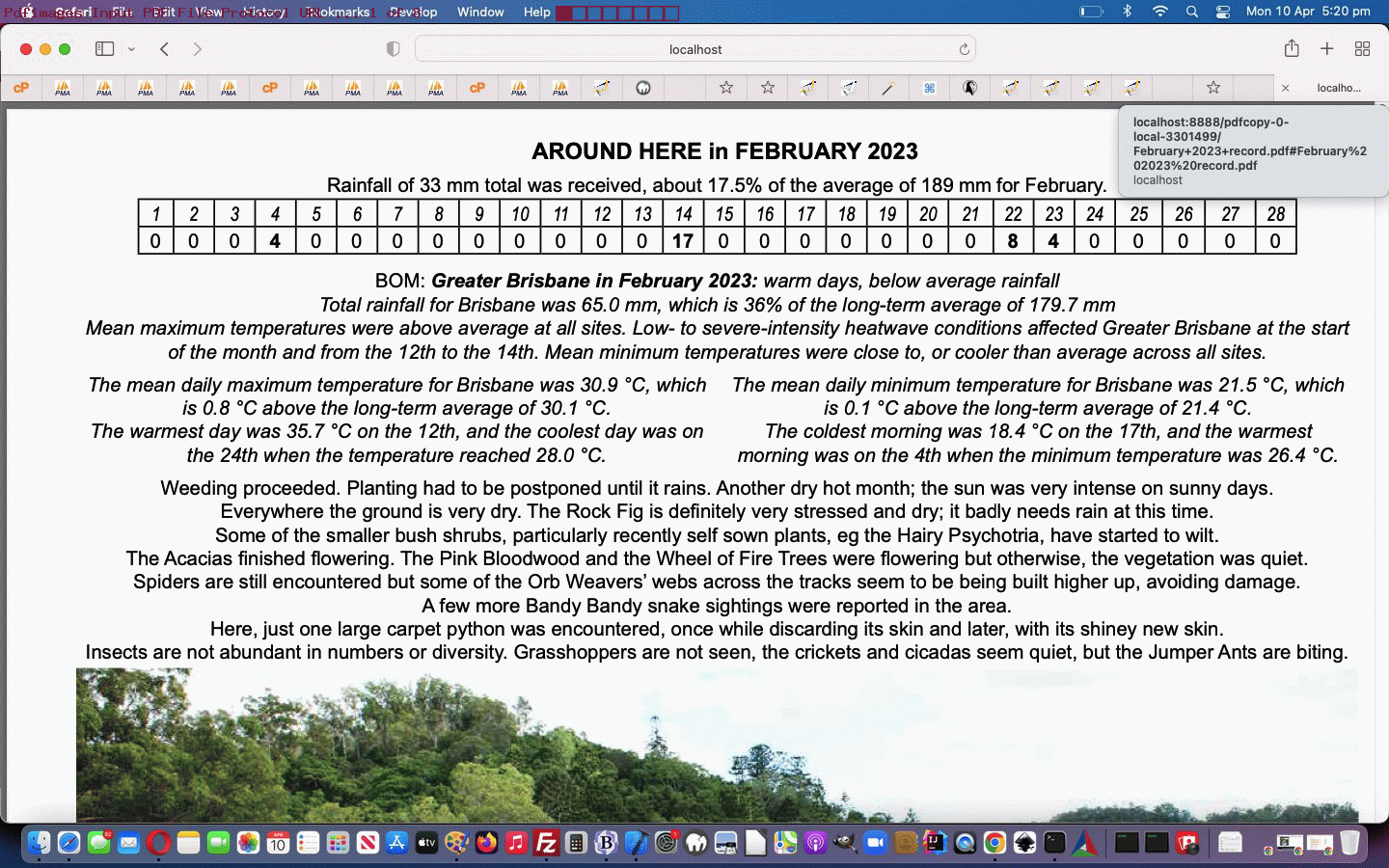Toggle the Safari sidebar button
The image size is (1389, 868).
point(104,49)
